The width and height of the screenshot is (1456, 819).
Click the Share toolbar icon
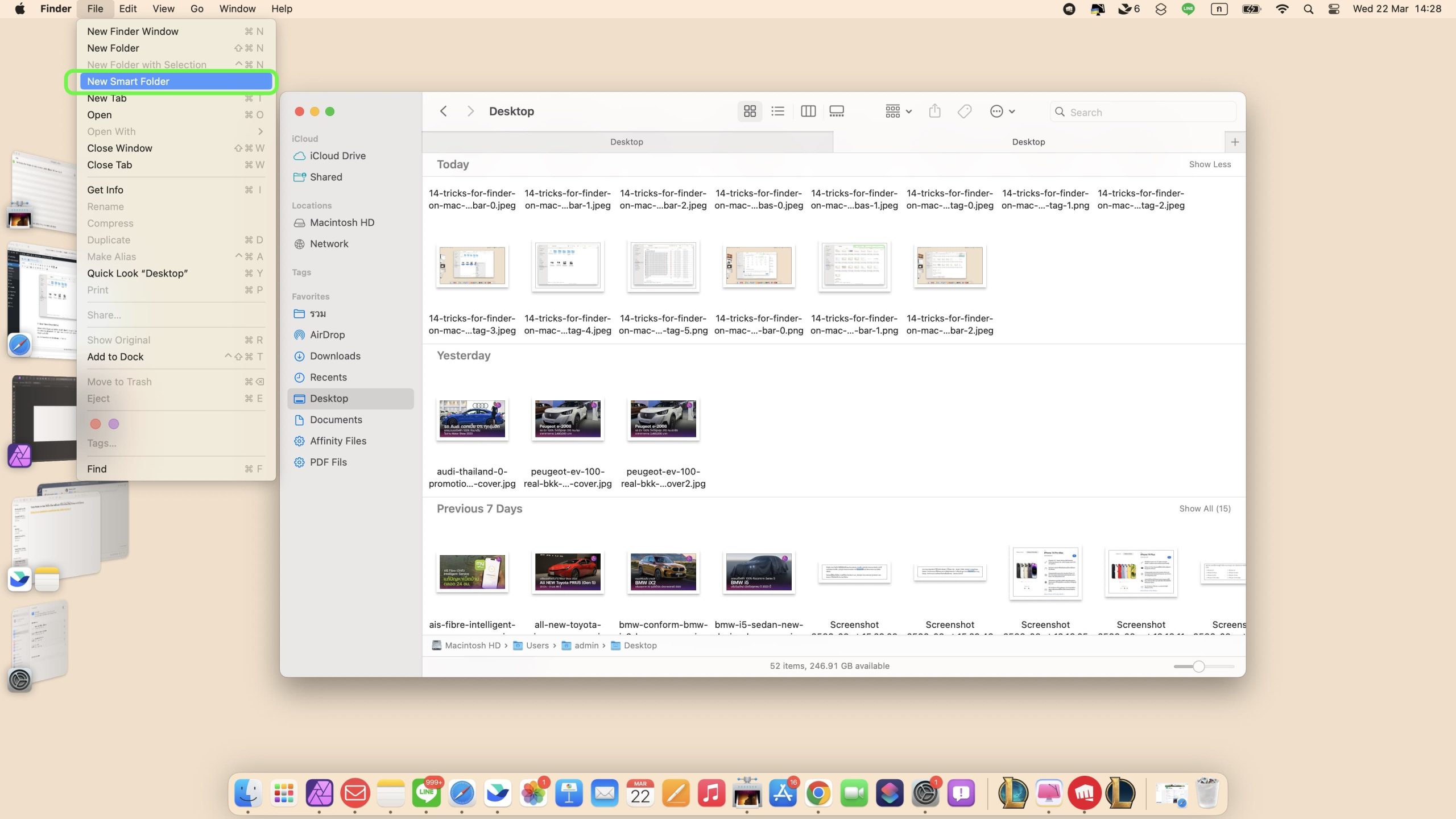point(934,111)
